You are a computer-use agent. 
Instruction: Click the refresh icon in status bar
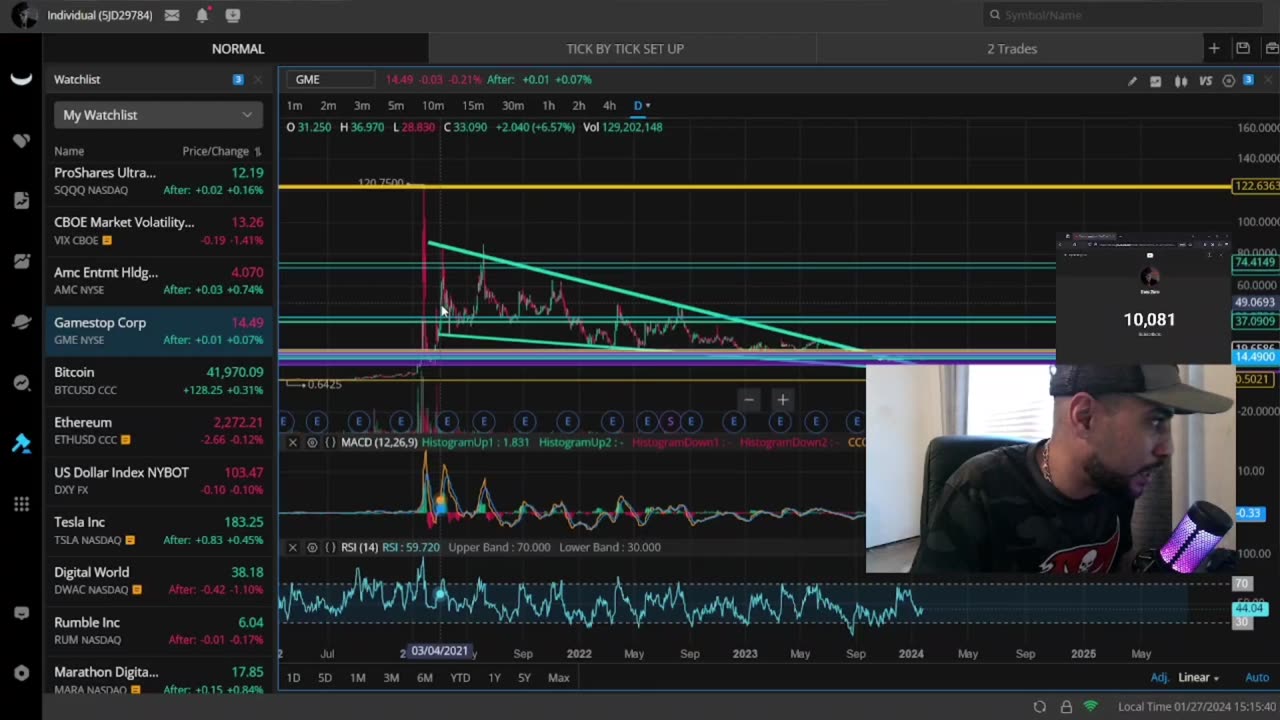pyautogui.click(x=1040, y=707)
